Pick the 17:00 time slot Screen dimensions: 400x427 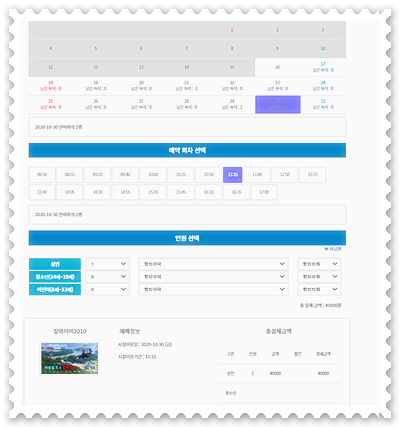click(x=264, y=192)
